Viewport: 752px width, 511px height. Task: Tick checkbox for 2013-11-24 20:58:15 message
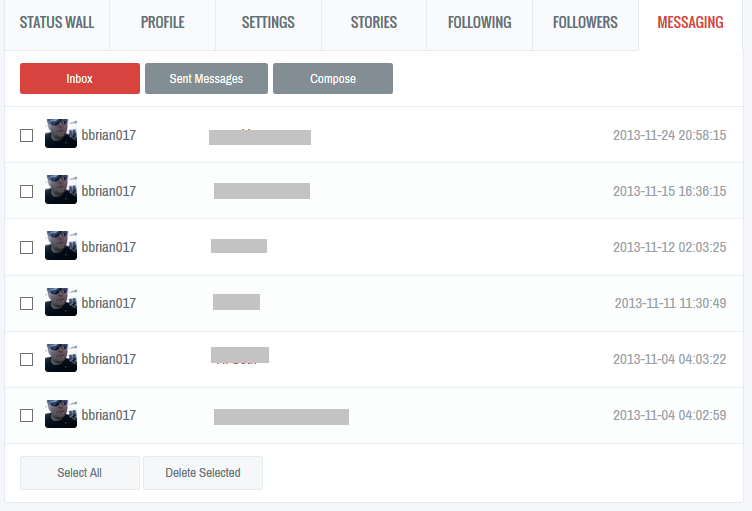[27, 136]
